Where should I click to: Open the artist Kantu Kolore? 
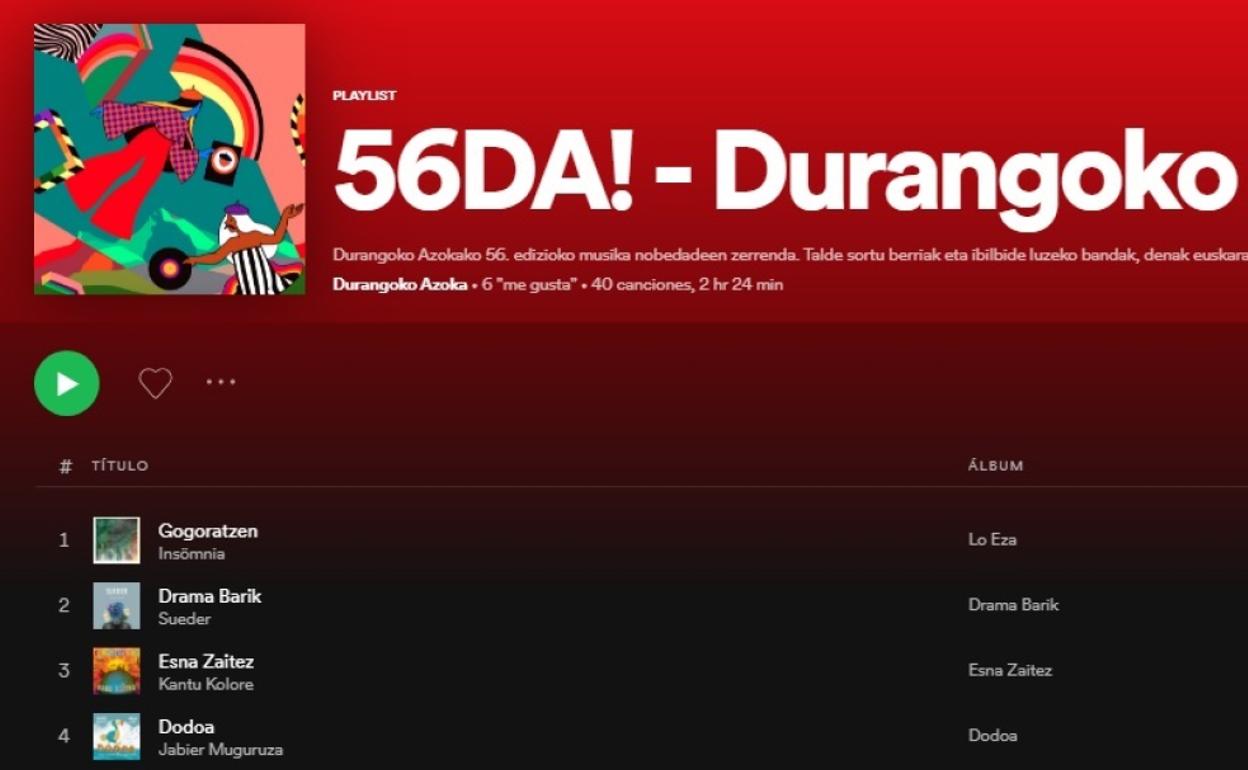(205, 685)
